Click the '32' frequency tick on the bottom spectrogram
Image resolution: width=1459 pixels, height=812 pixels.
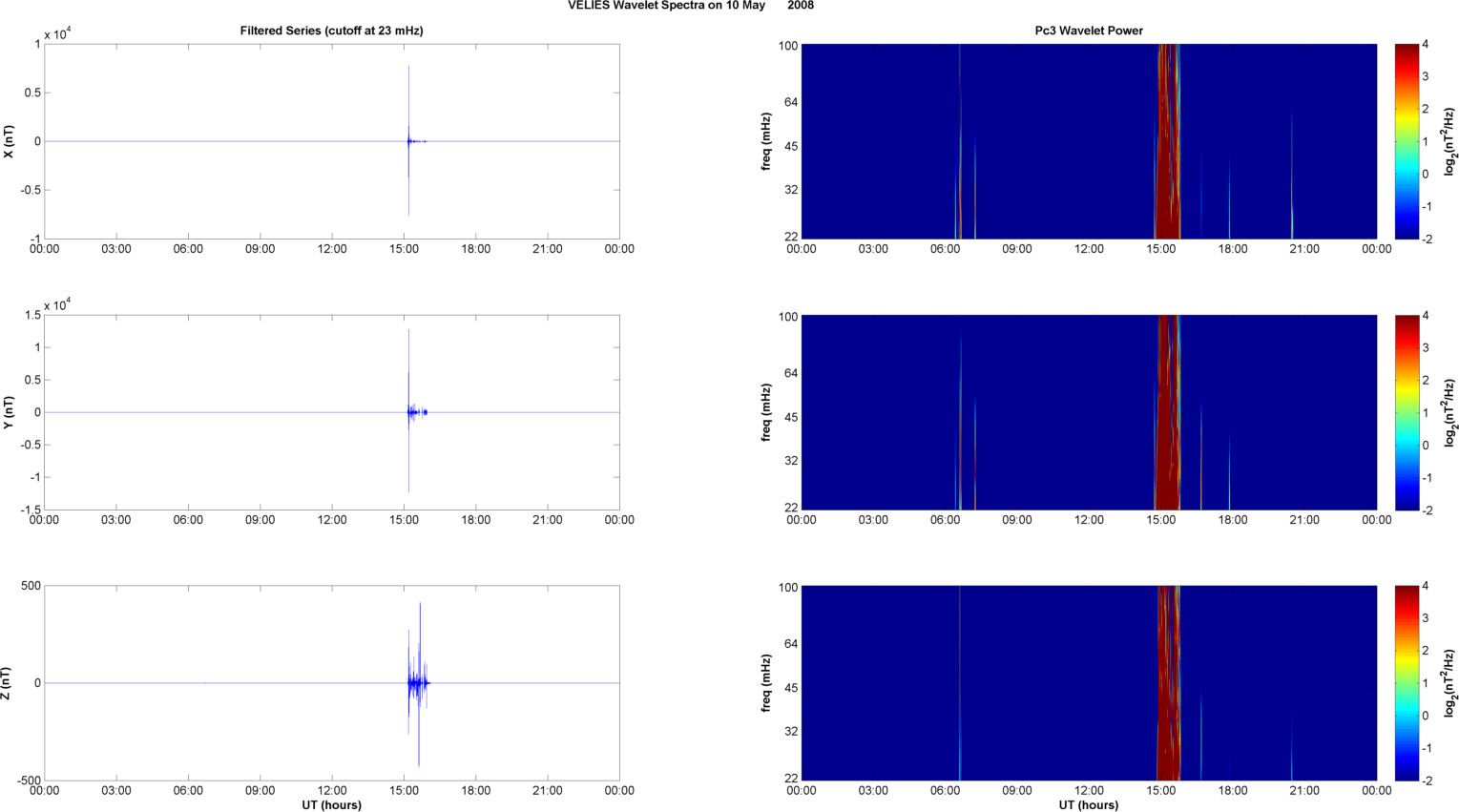[x=791, y=731]
